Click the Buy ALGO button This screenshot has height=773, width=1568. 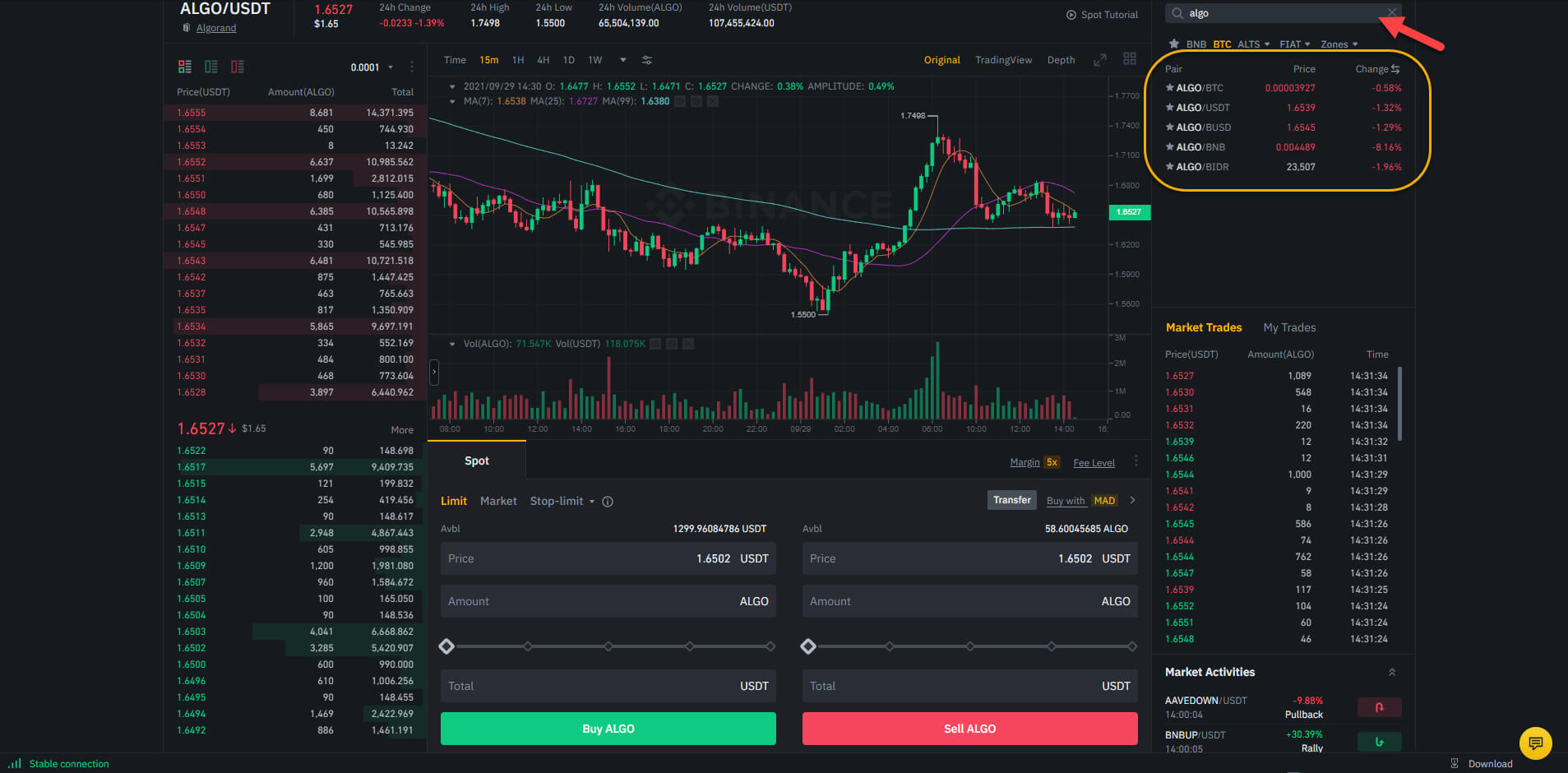(608, 729)
